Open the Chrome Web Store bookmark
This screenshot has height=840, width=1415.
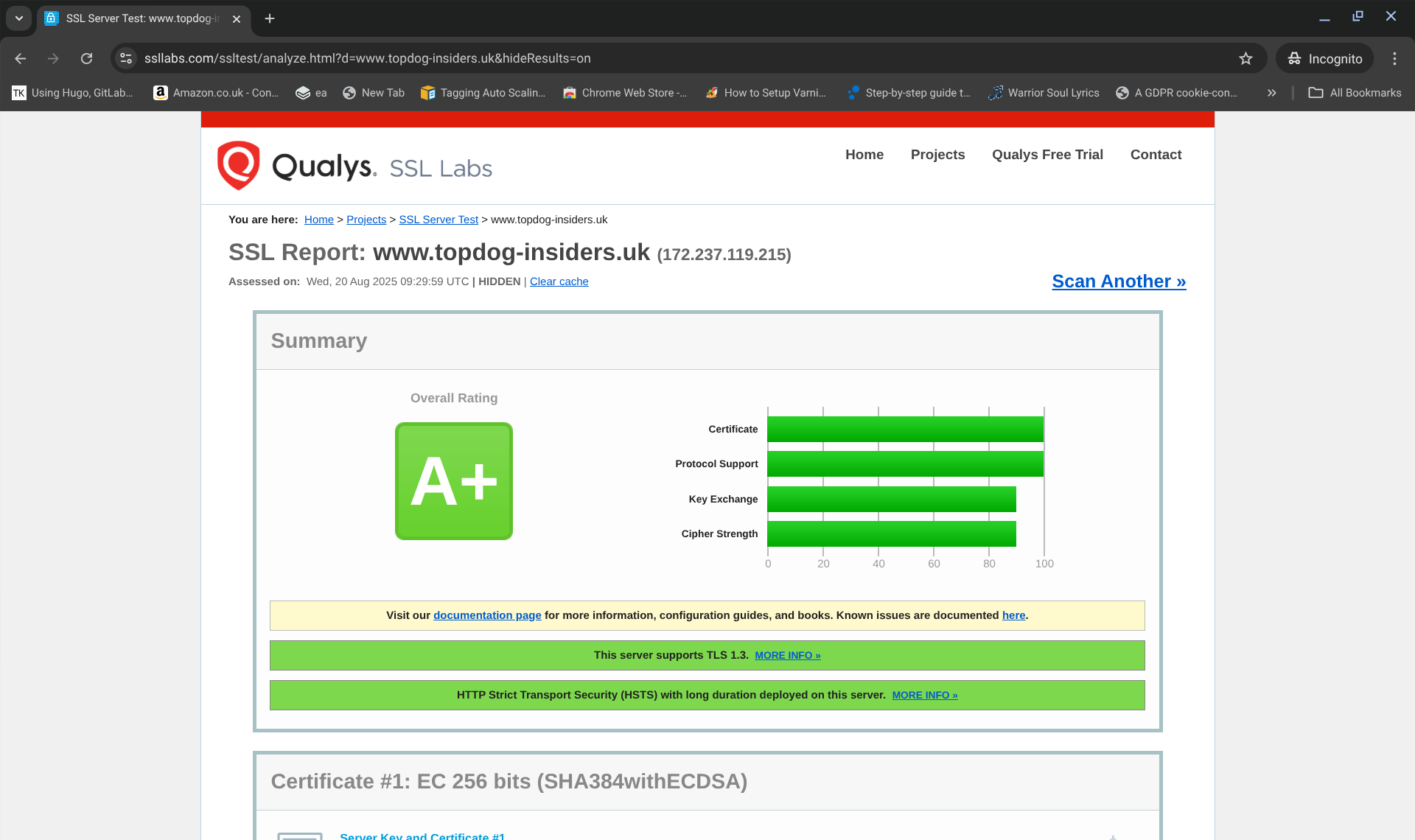coord(625,93)
